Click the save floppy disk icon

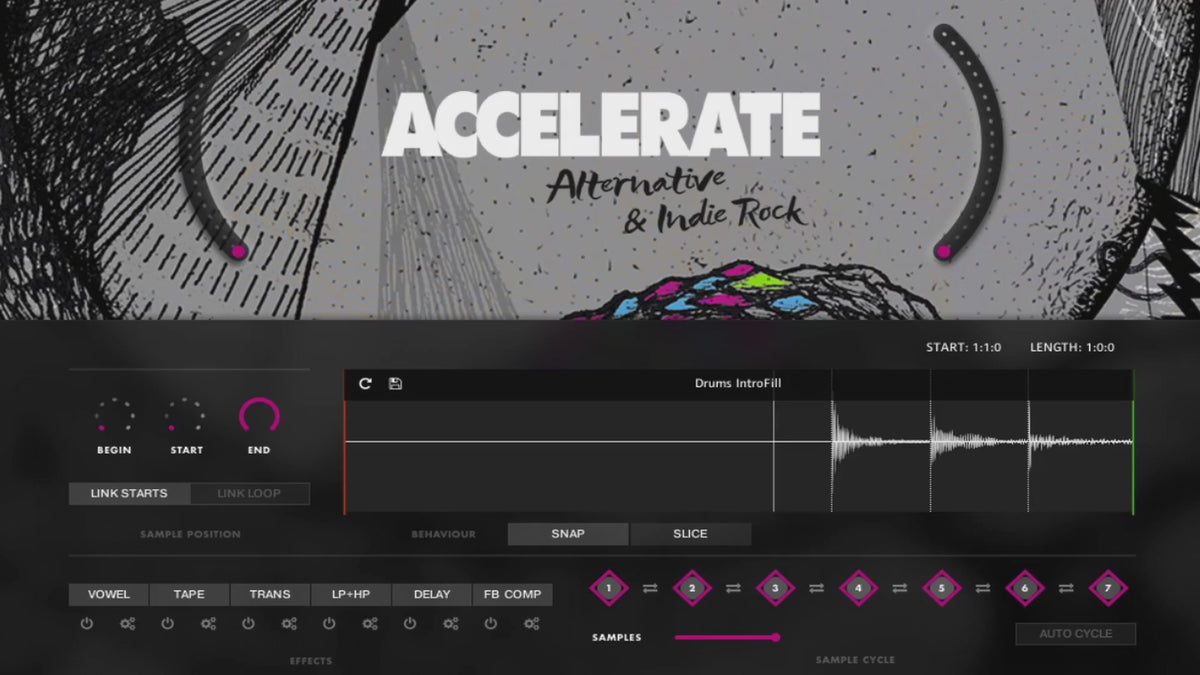(x=395, y=384)
